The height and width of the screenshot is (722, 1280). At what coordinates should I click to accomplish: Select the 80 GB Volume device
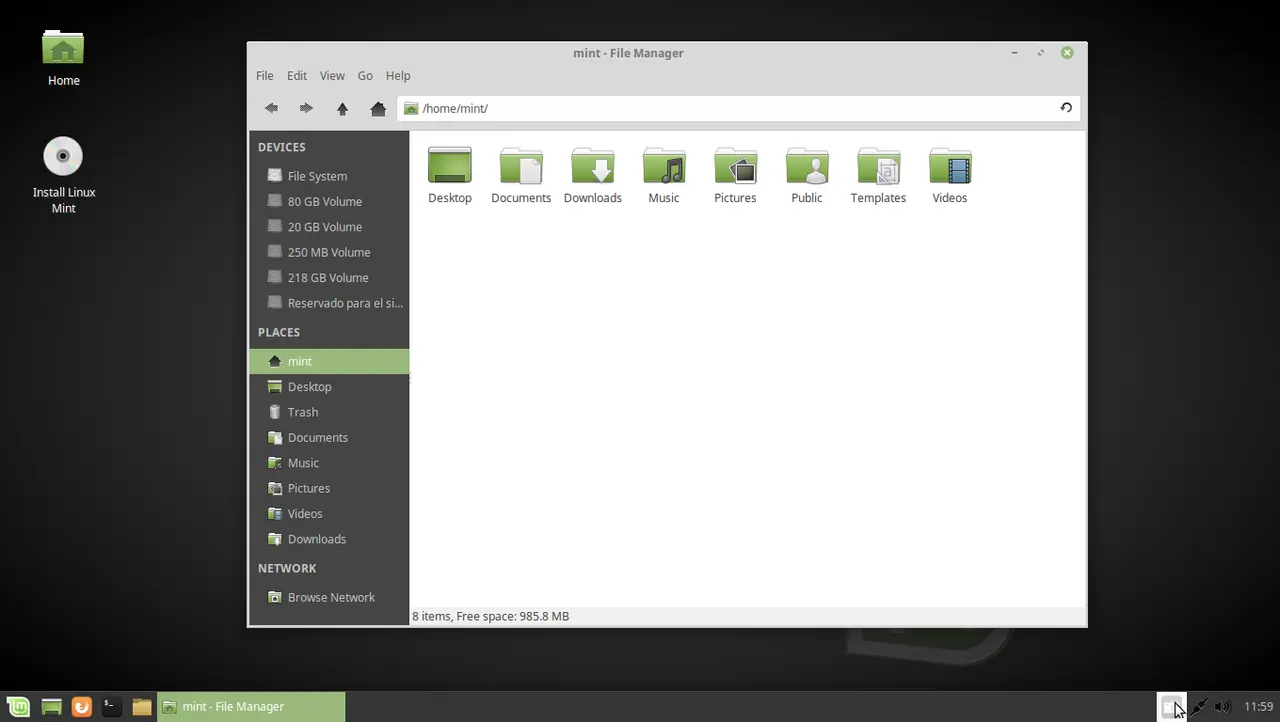(x=329, y=201)
